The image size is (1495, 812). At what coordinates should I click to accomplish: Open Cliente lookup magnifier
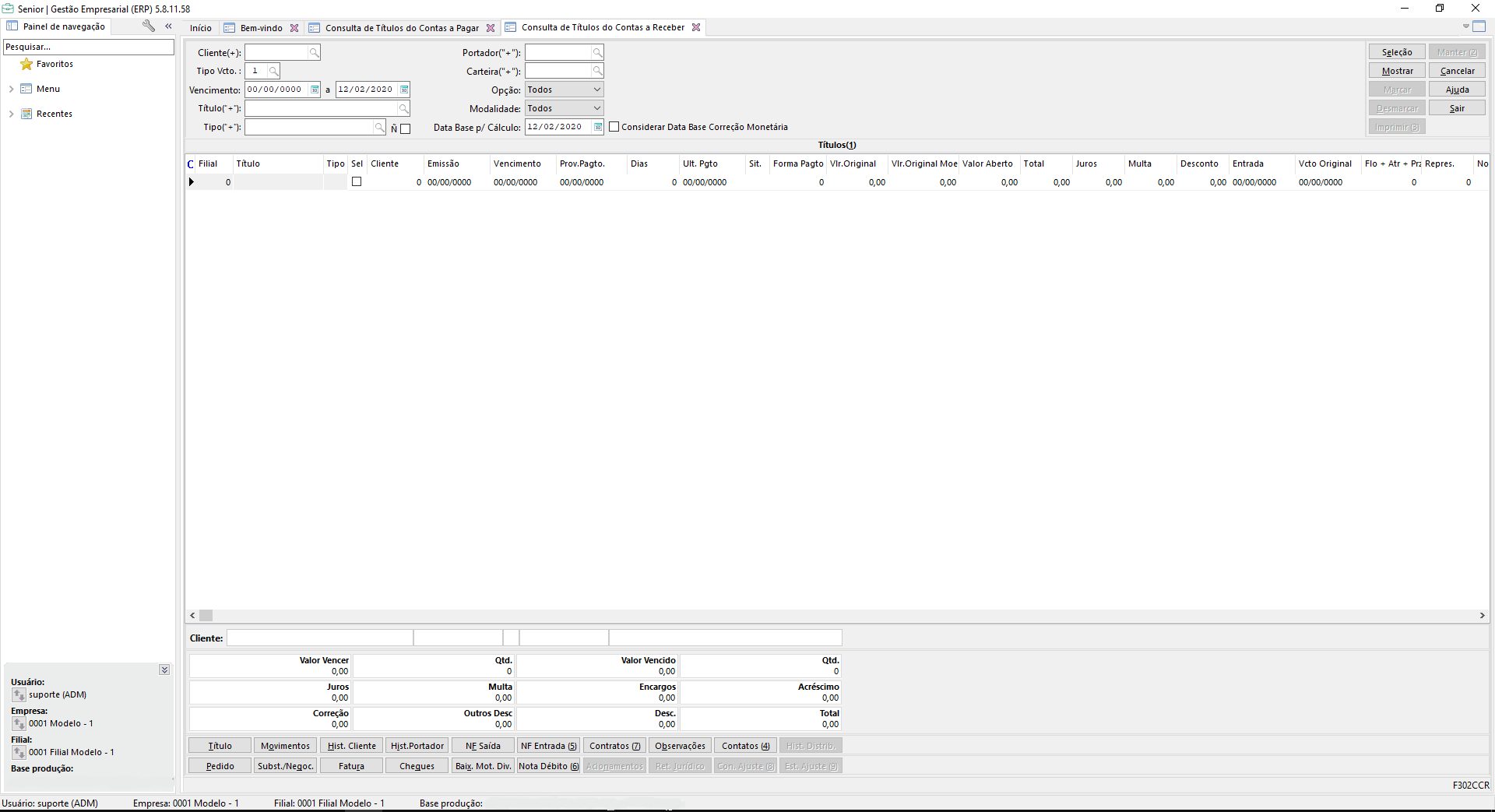coord(314,52)
